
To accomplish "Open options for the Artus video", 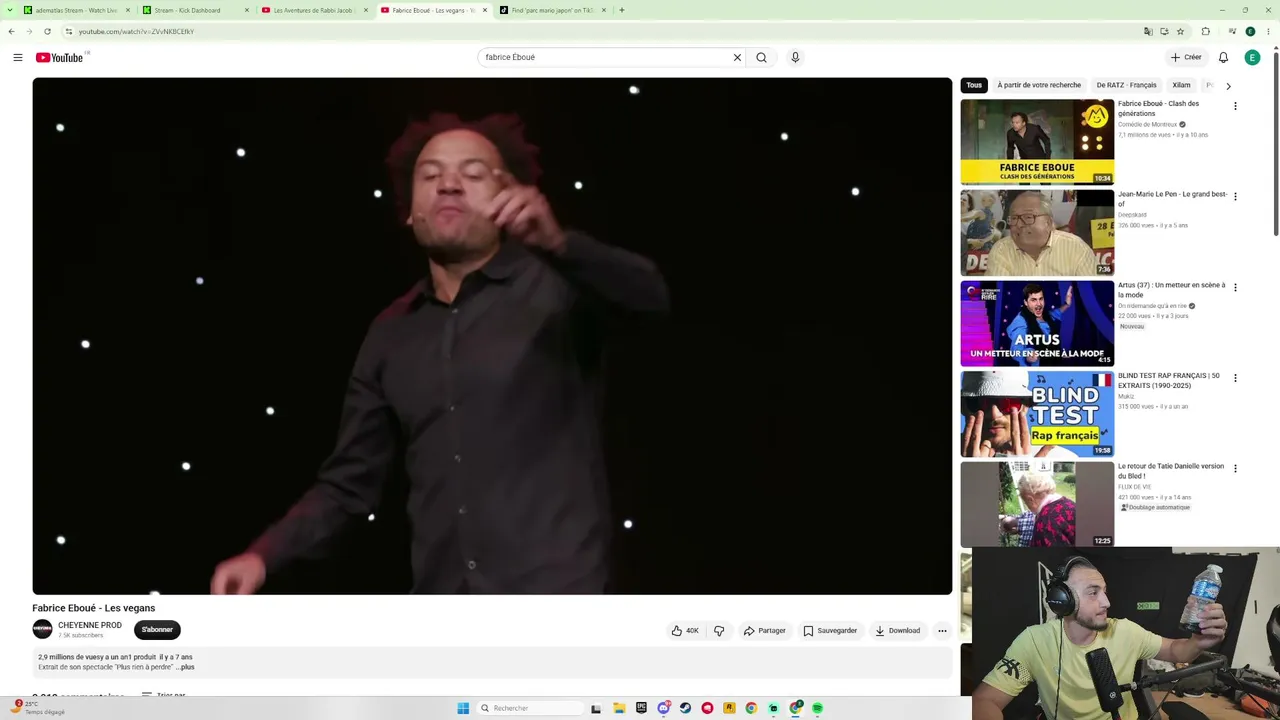I will coord(1235,287).
